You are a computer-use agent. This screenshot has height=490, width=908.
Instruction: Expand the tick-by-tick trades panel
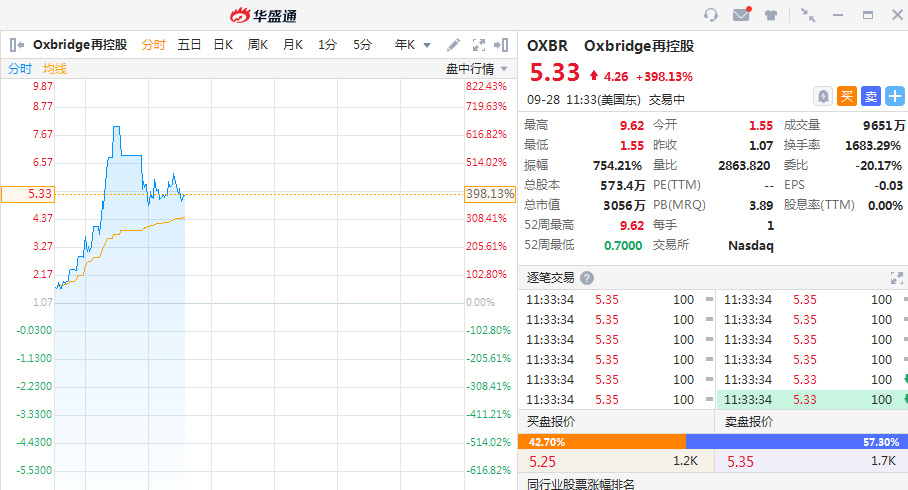896,278
